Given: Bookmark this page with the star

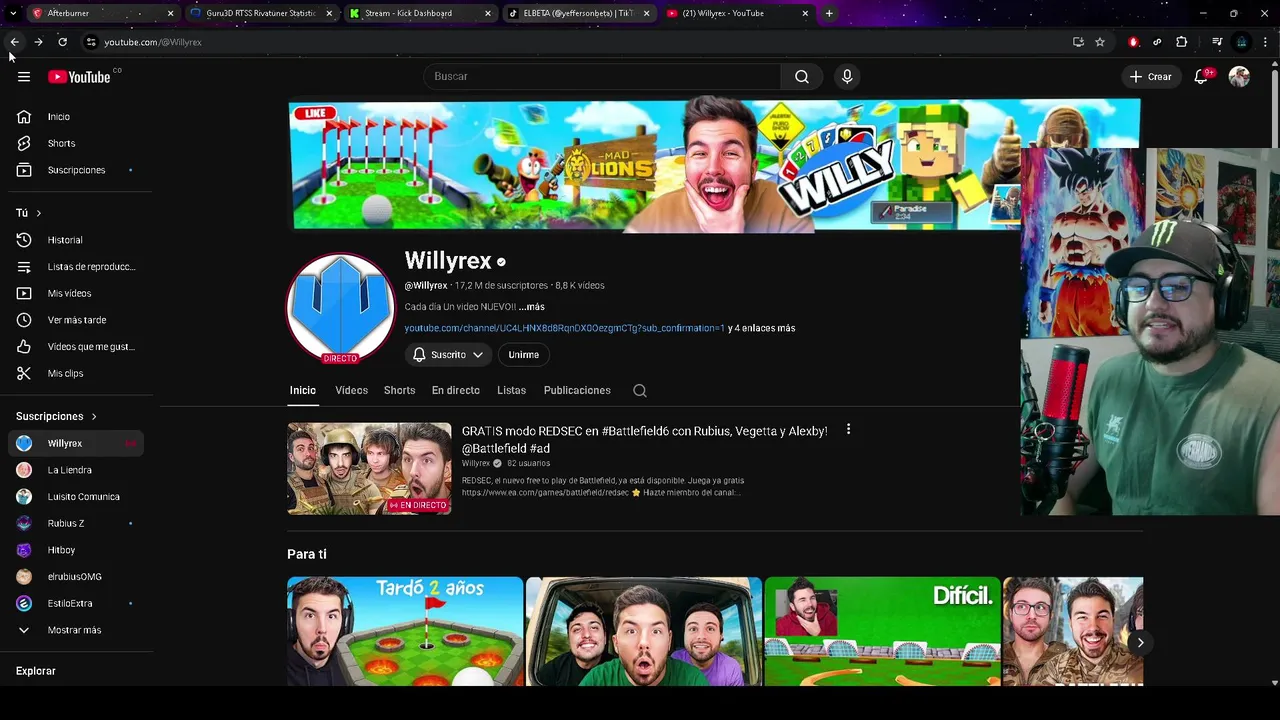Looking at the screenshot, I should click(x=1100, y=42).
